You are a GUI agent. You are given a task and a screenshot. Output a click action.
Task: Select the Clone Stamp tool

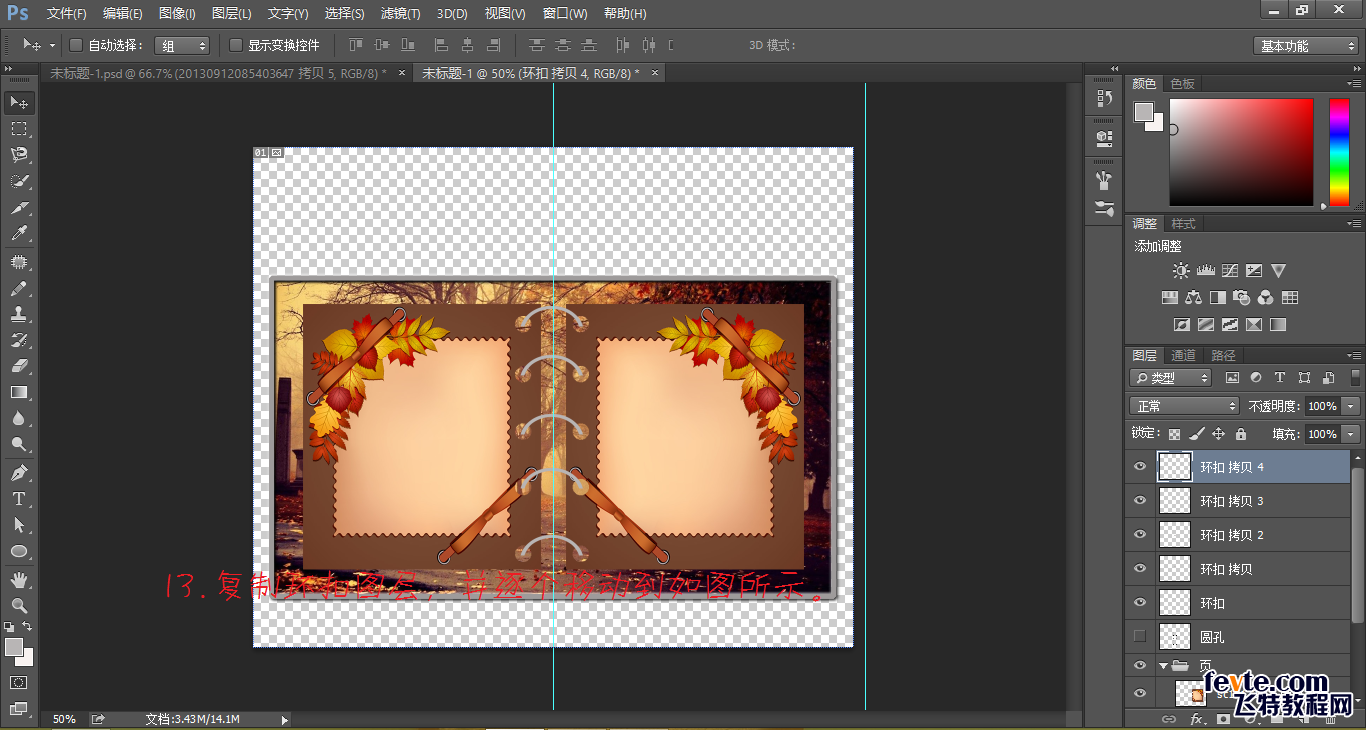[19, 314]
